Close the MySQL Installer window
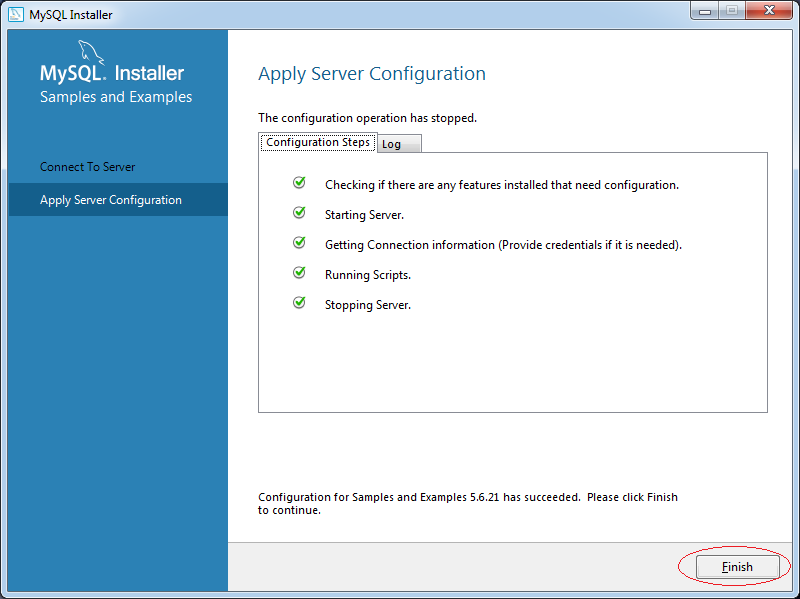Viewport: 800px width, 599px height. pos(769,11)
